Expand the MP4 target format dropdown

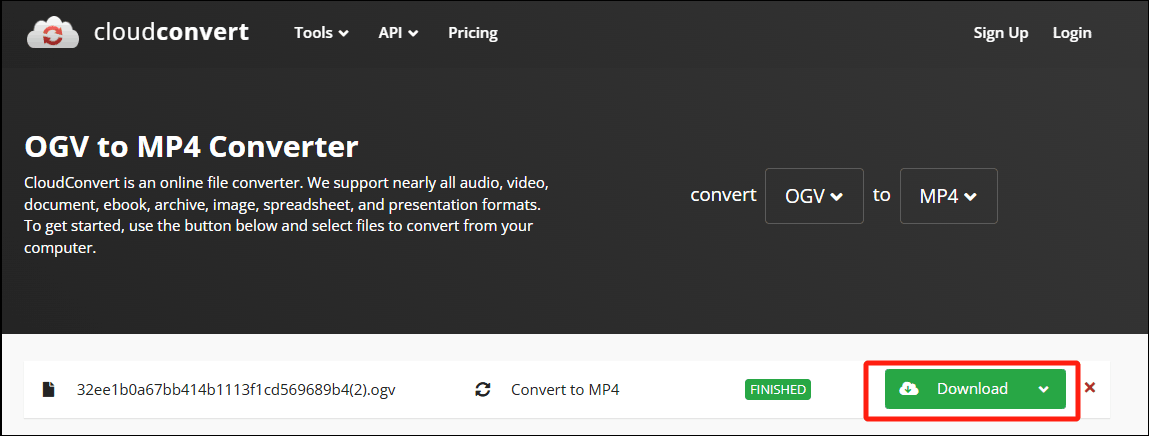tap(948, 196)
